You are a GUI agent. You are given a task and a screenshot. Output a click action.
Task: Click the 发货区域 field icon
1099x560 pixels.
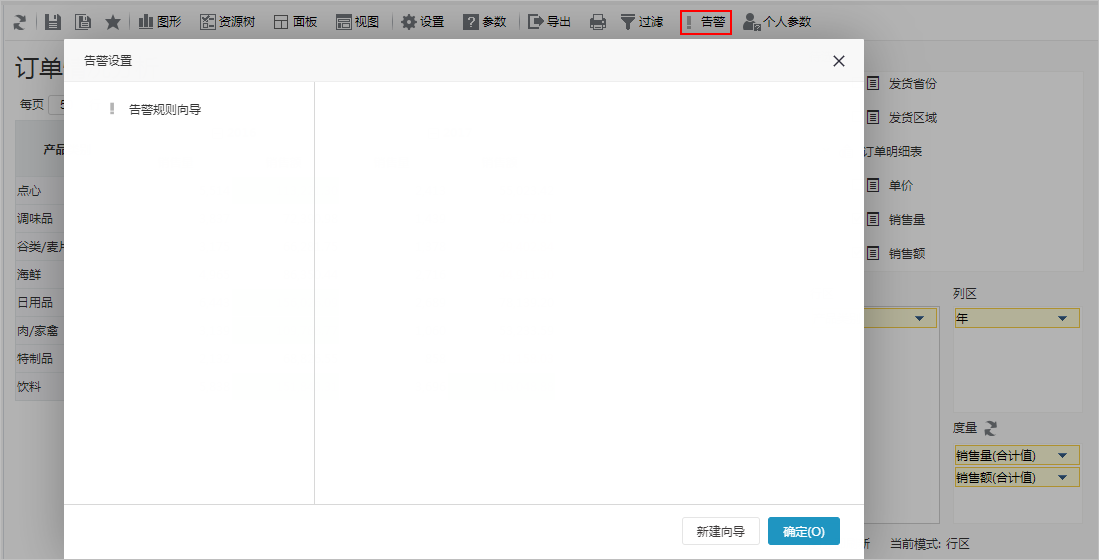coord(873,118)
